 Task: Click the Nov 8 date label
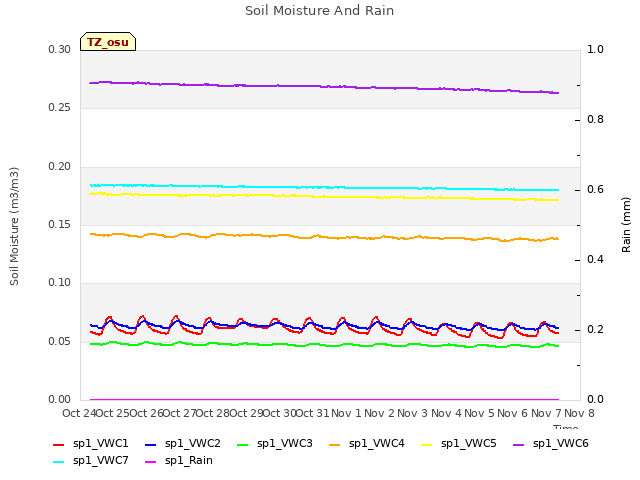click(580, 413)
